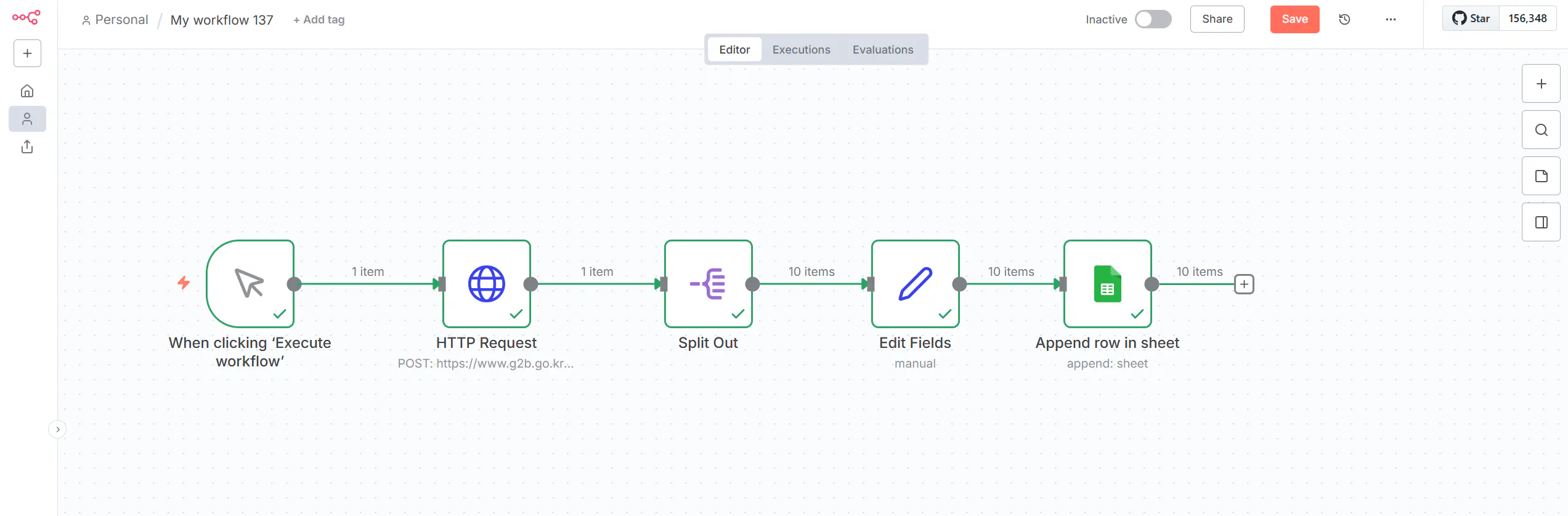Select the Split Out node icon
This screenshot has height=516, width=1568.
tap(708, 284)
